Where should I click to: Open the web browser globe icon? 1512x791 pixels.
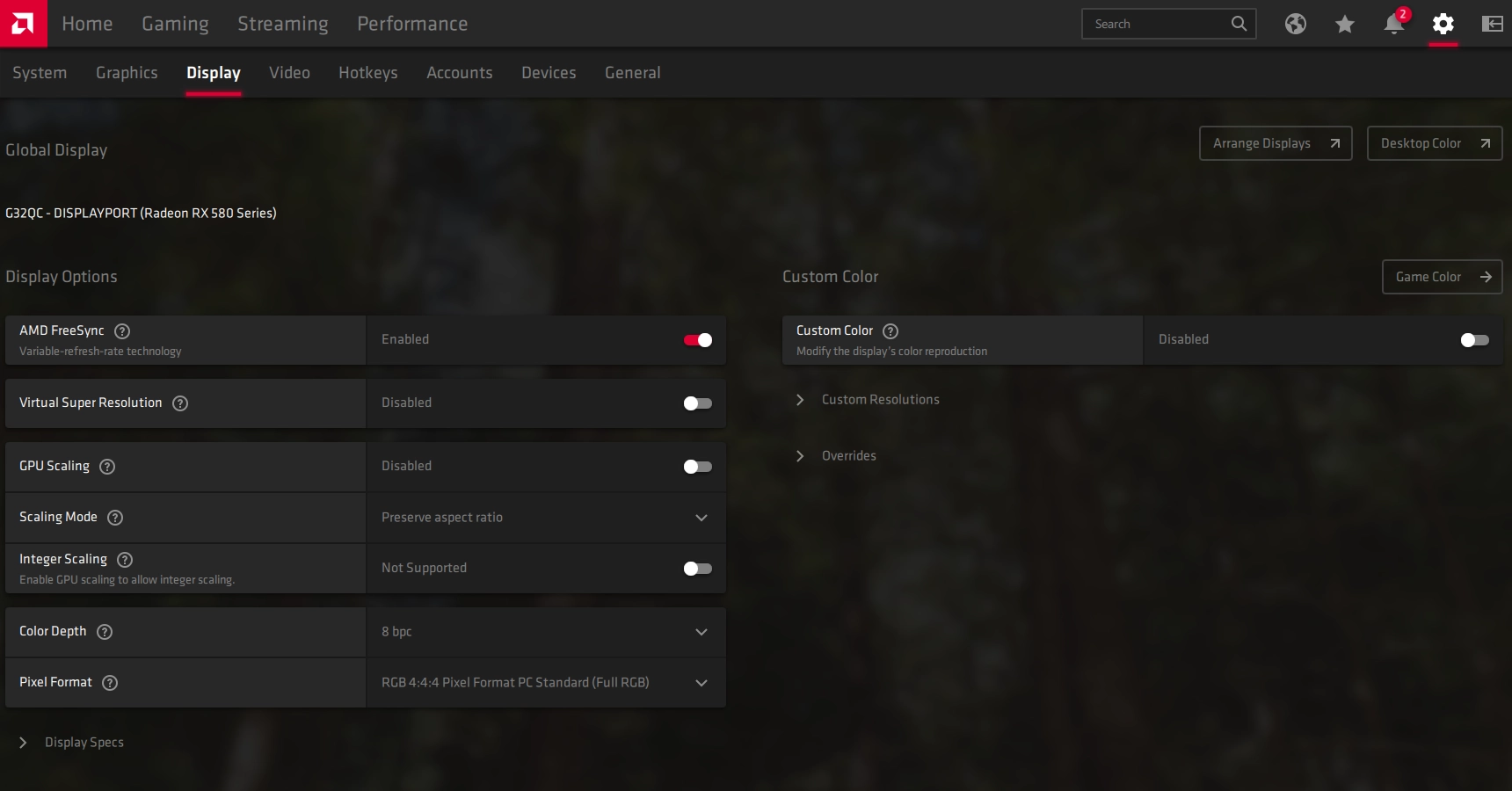(1295, 24)
